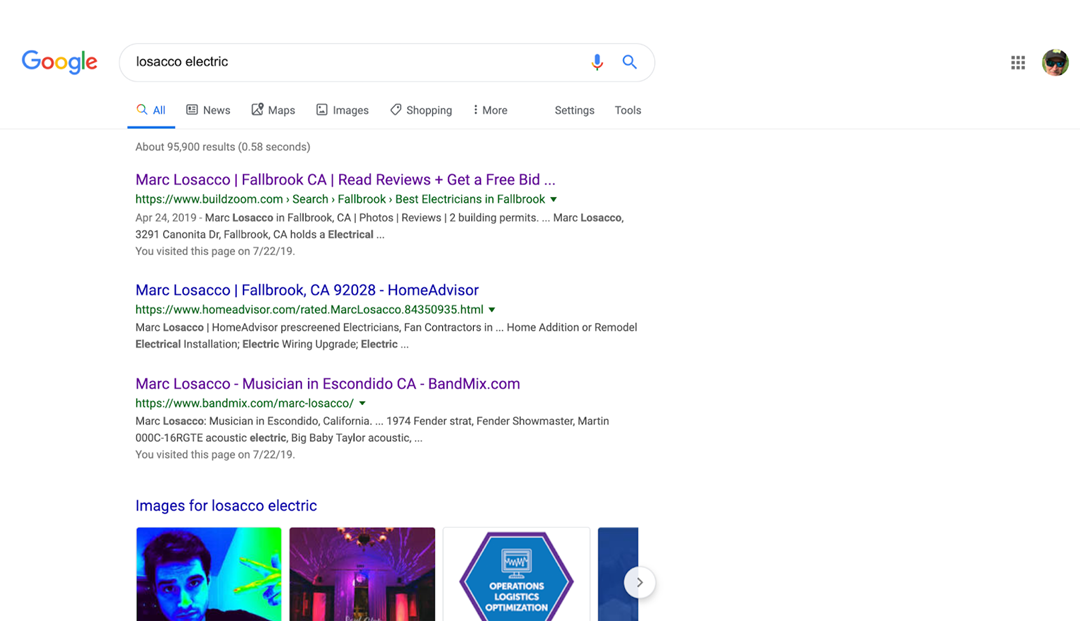Switch to the Maps tab
The image size is (1080, 621).
pos(273,110)
